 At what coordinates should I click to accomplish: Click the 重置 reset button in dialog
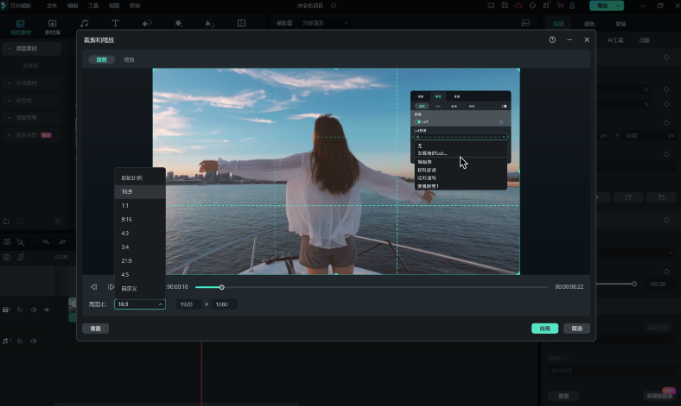(96, 328)
